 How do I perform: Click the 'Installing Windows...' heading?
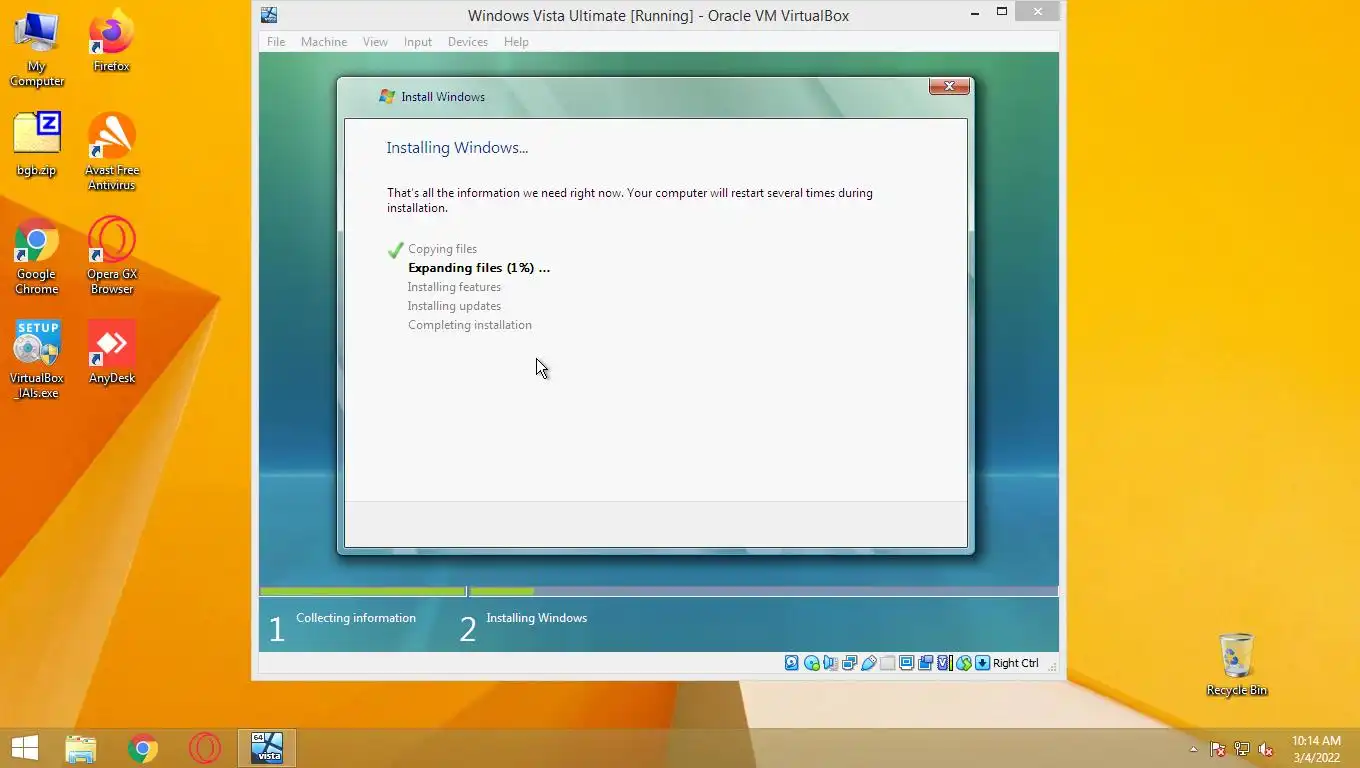point(457,148)
